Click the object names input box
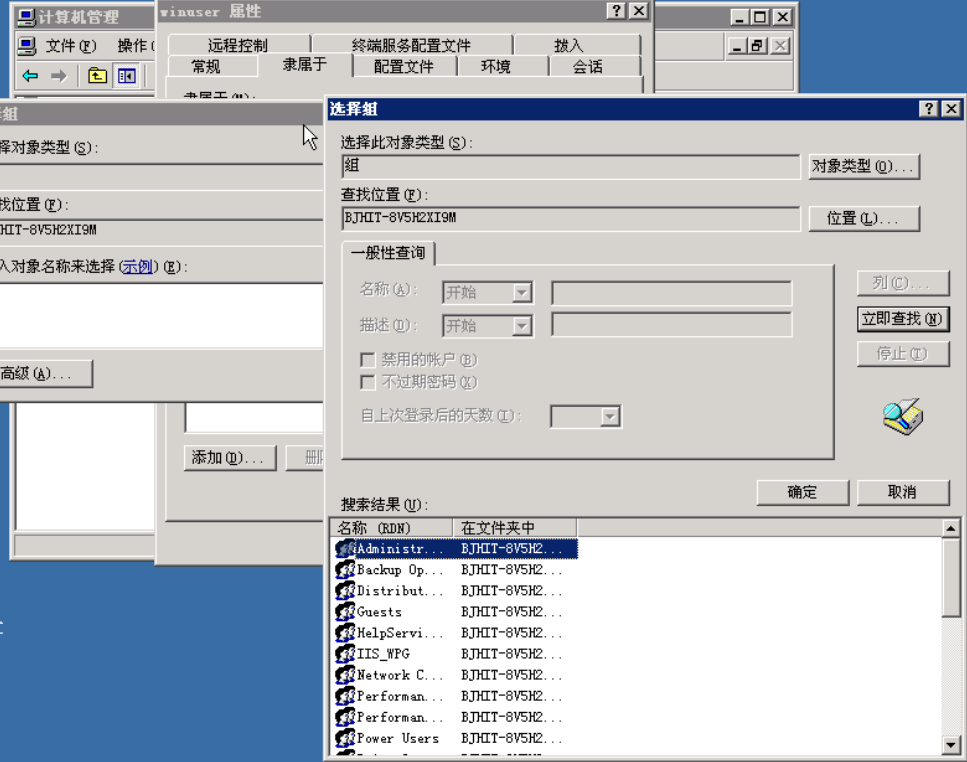Image resolution: width=967 pixels, height=762 pixels. (x=162, y=316)
